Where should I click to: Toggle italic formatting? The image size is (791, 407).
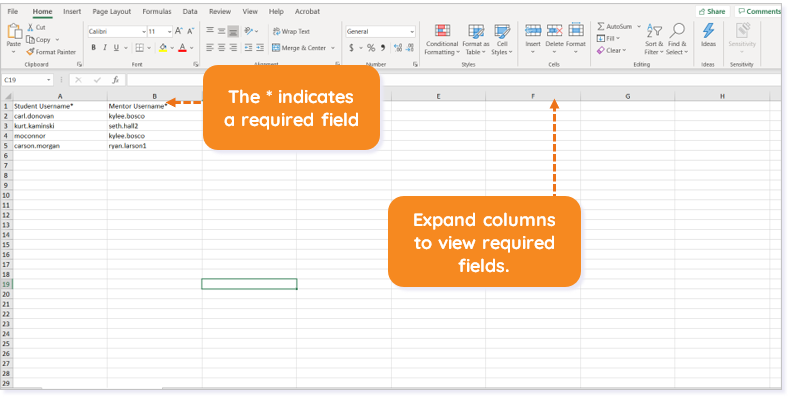coord(105,47)
